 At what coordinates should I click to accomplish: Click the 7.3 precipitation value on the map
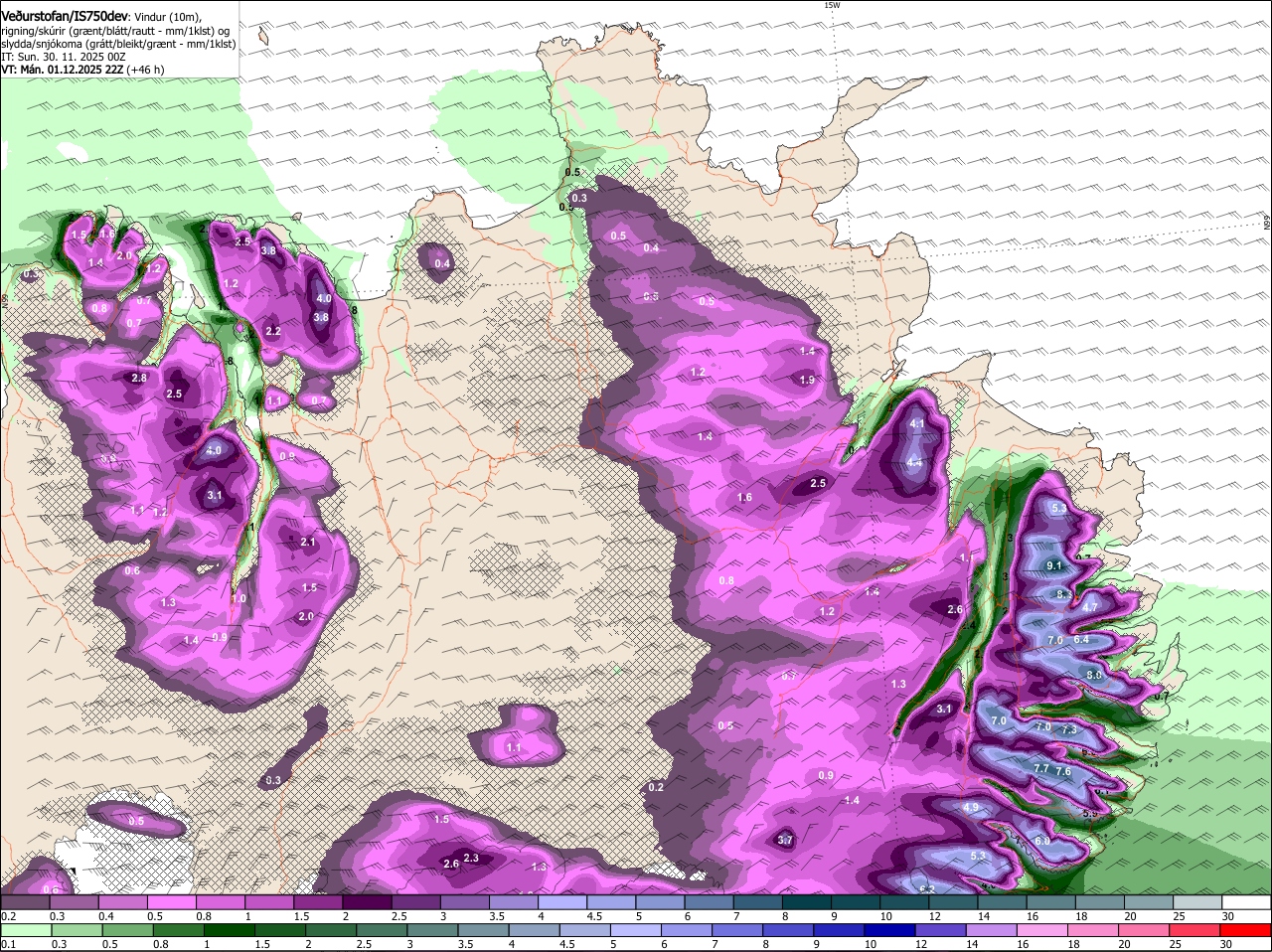(x=1069, y=729)
